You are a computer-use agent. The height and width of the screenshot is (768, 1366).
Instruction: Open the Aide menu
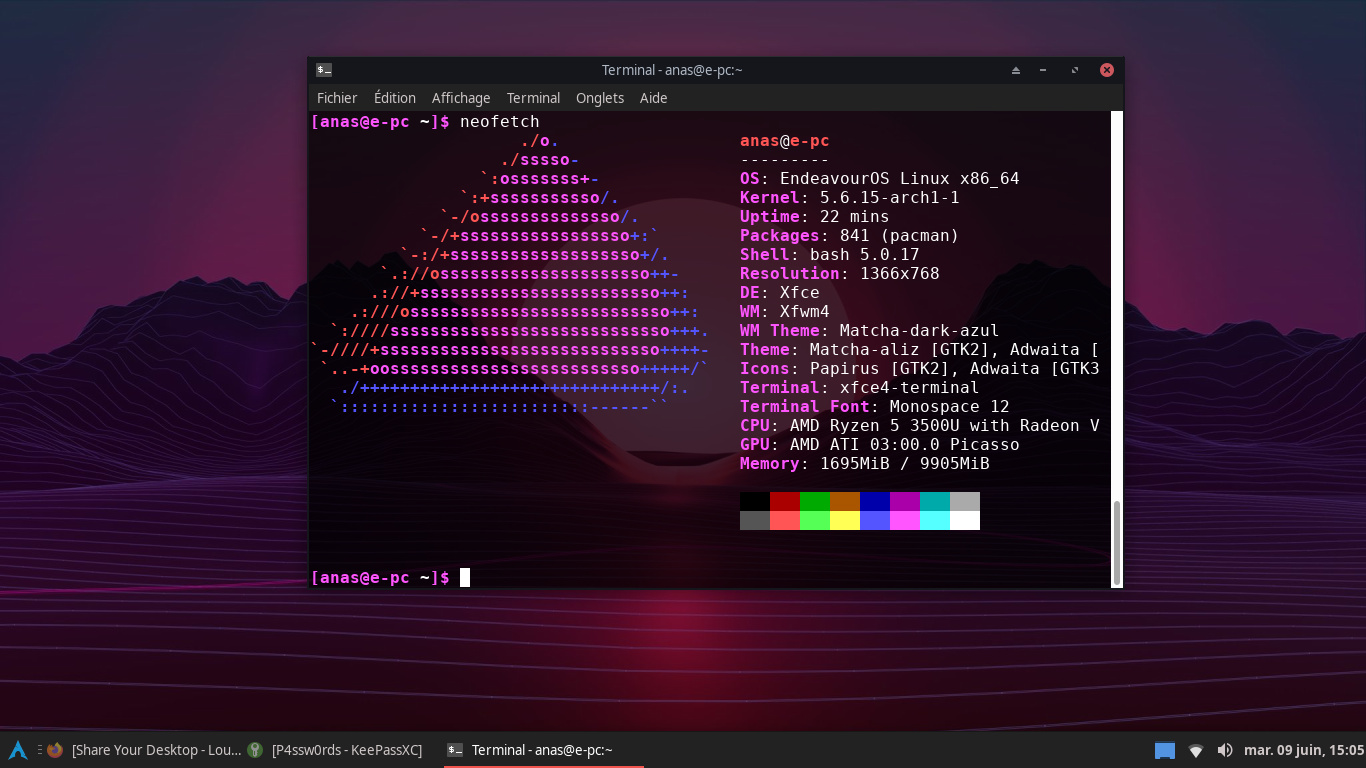653,98
